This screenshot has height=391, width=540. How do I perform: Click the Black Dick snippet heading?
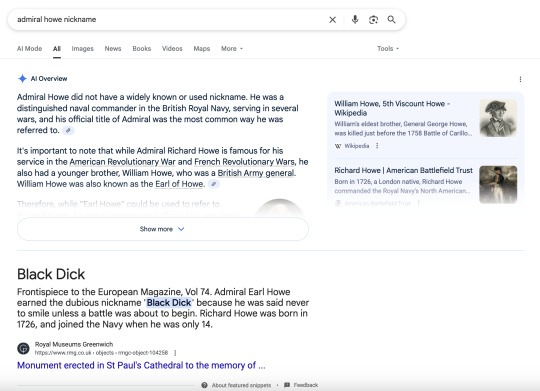pos(51,274)
